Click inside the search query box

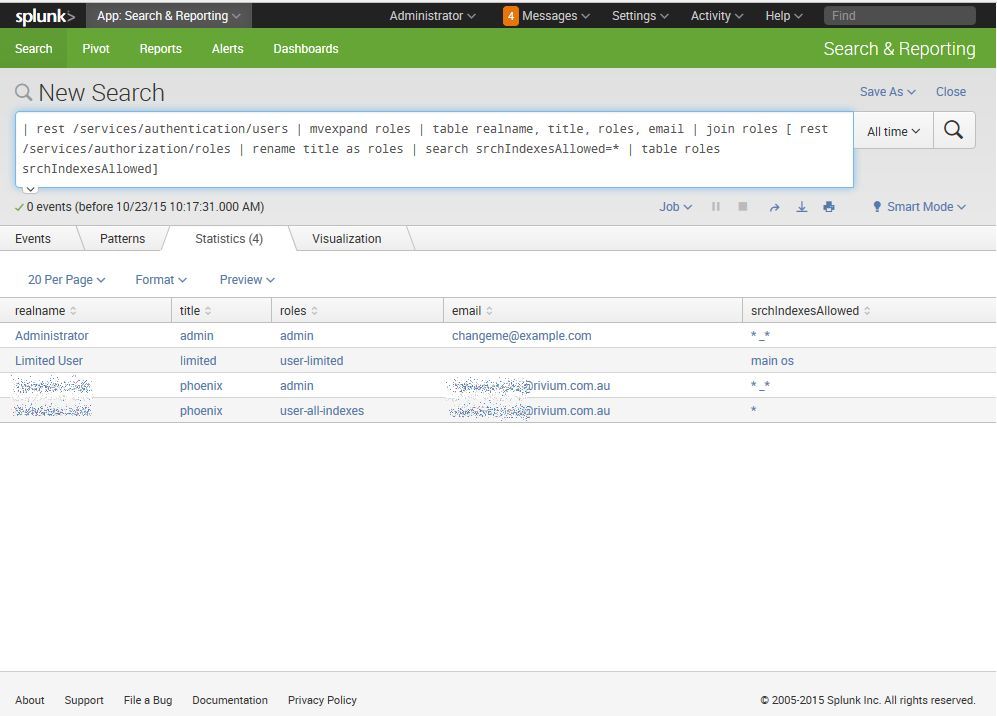pos(434,149)
